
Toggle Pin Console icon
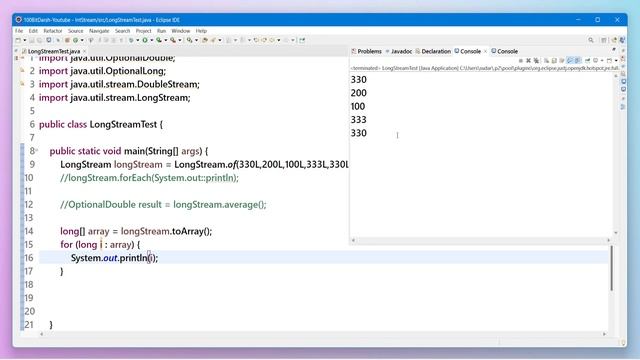point(587,60)
